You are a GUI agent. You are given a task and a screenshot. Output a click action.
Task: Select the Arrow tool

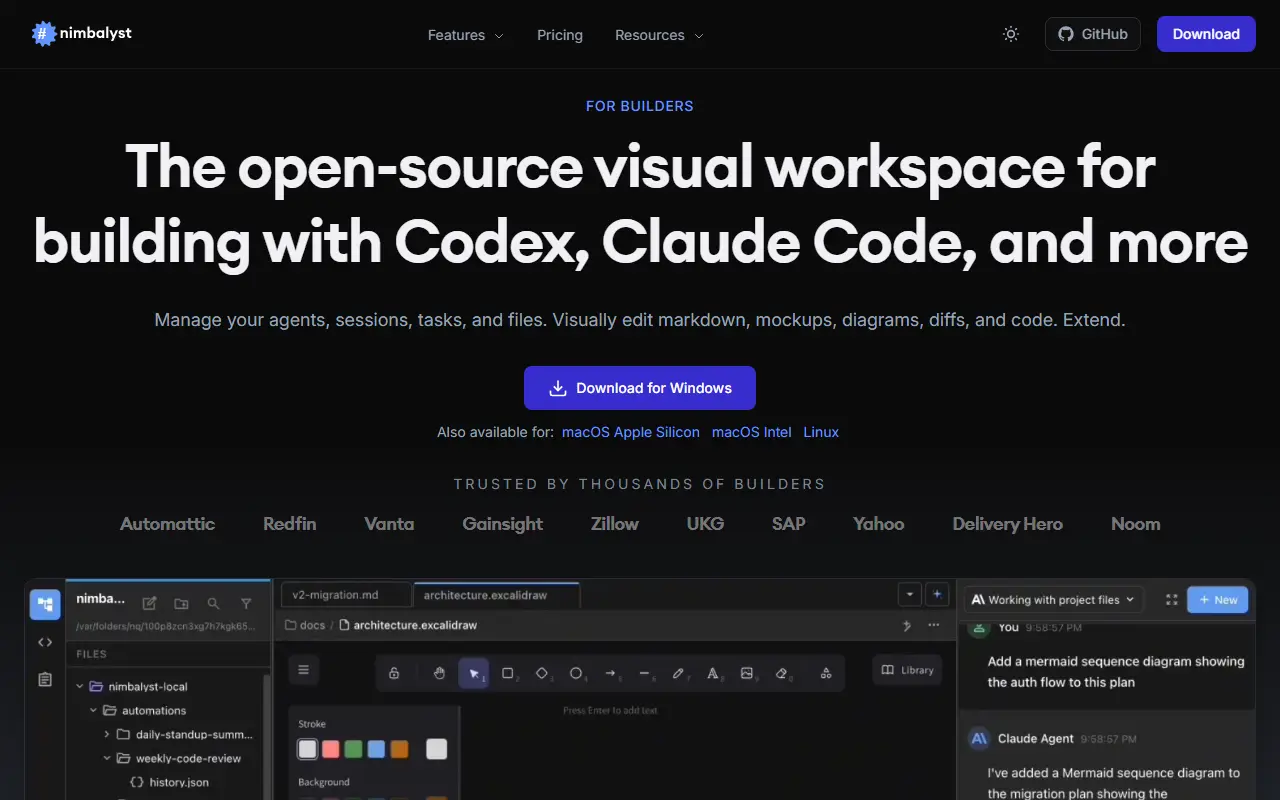(x=611, y=673)
